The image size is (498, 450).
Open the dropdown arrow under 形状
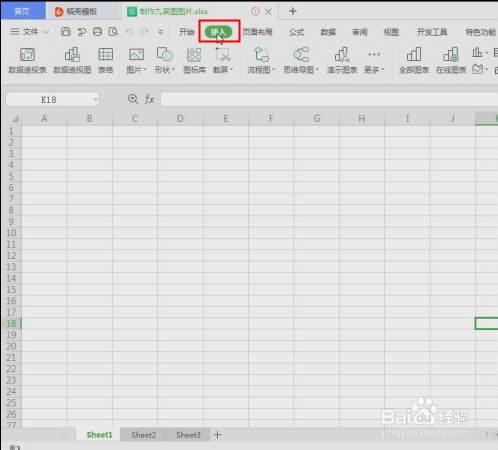(173, 69)
